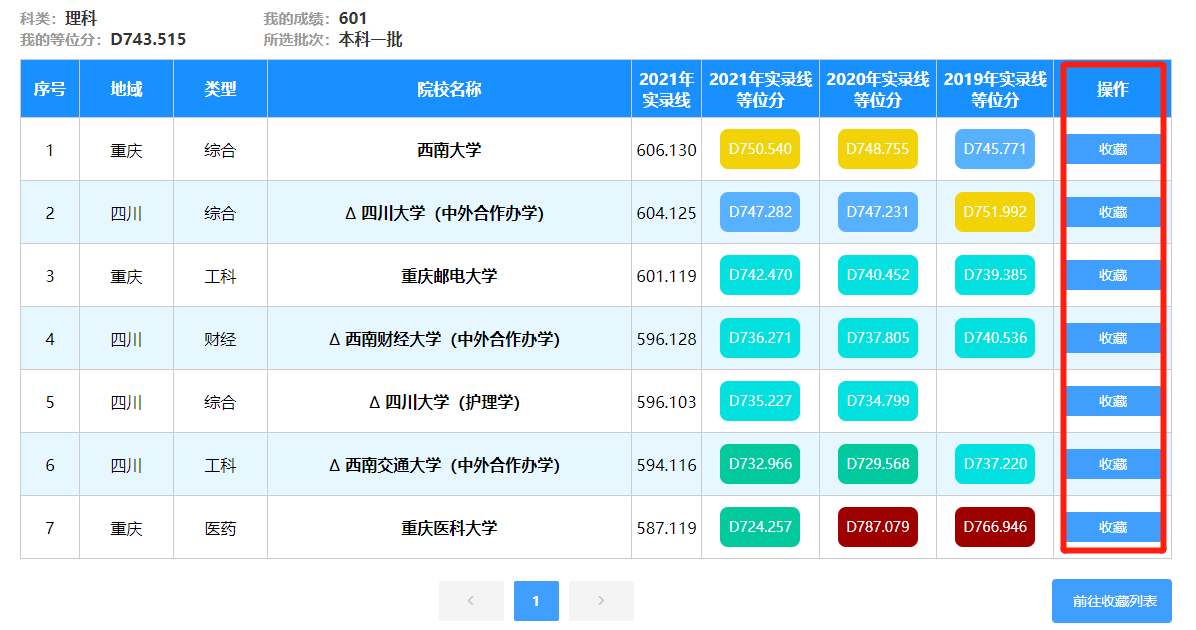Click cyan badge D737.805
This screenshot has width=1196, height=630.
coord(877,338)
